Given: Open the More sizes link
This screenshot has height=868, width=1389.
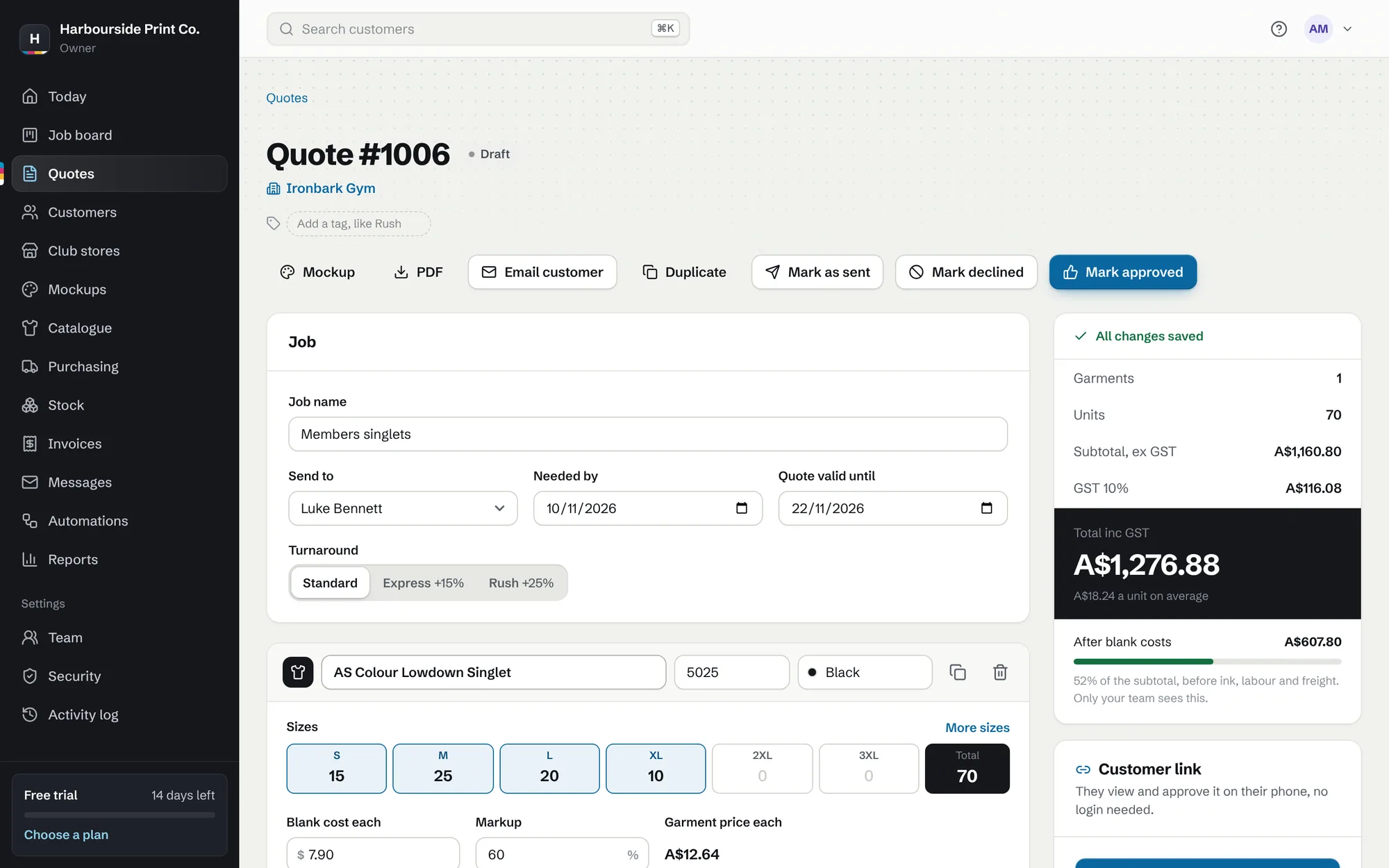Looking at the screenshot, I should 977,727.
